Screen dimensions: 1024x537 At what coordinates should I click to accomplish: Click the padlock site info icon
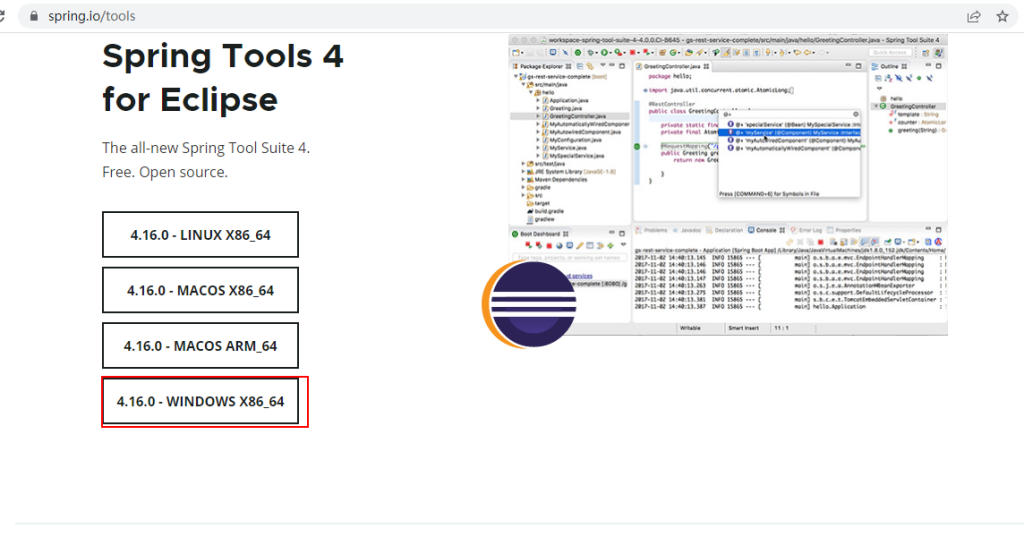pyautogui.click(x=34, y=16)
